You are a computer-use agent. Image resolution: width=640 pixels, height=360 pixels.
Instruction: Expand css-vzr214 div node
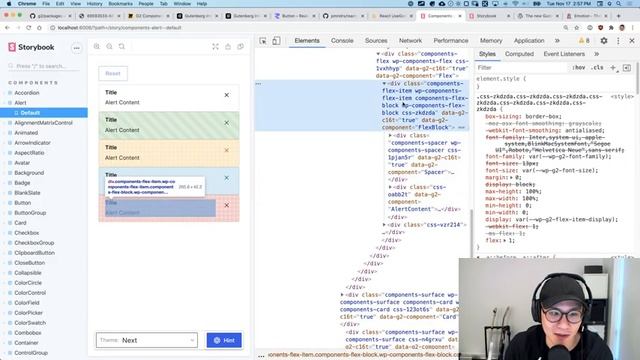click(384, 225)
